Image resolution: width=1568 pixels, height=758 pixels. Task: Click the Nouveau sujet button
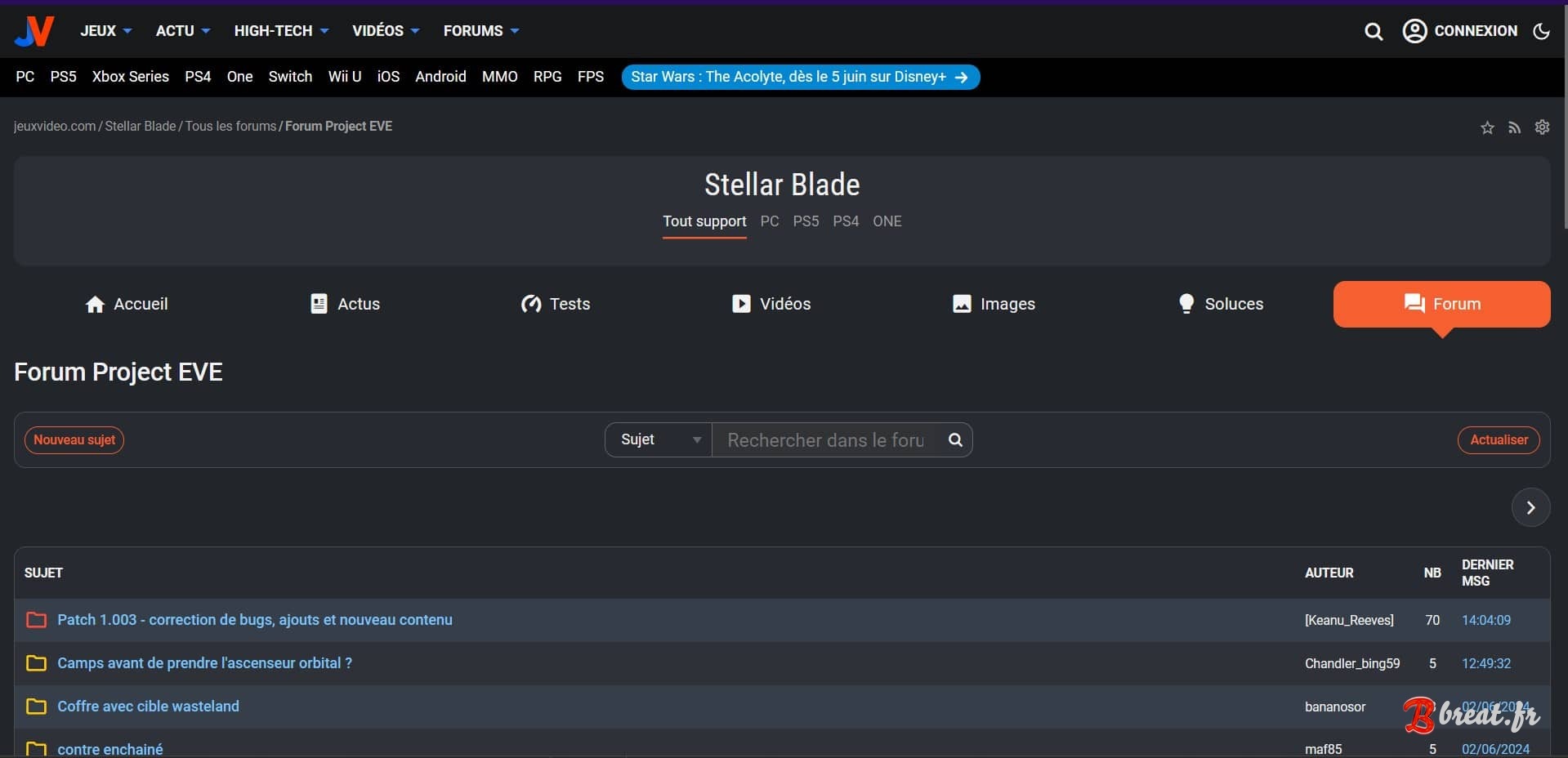click(74, 440)
